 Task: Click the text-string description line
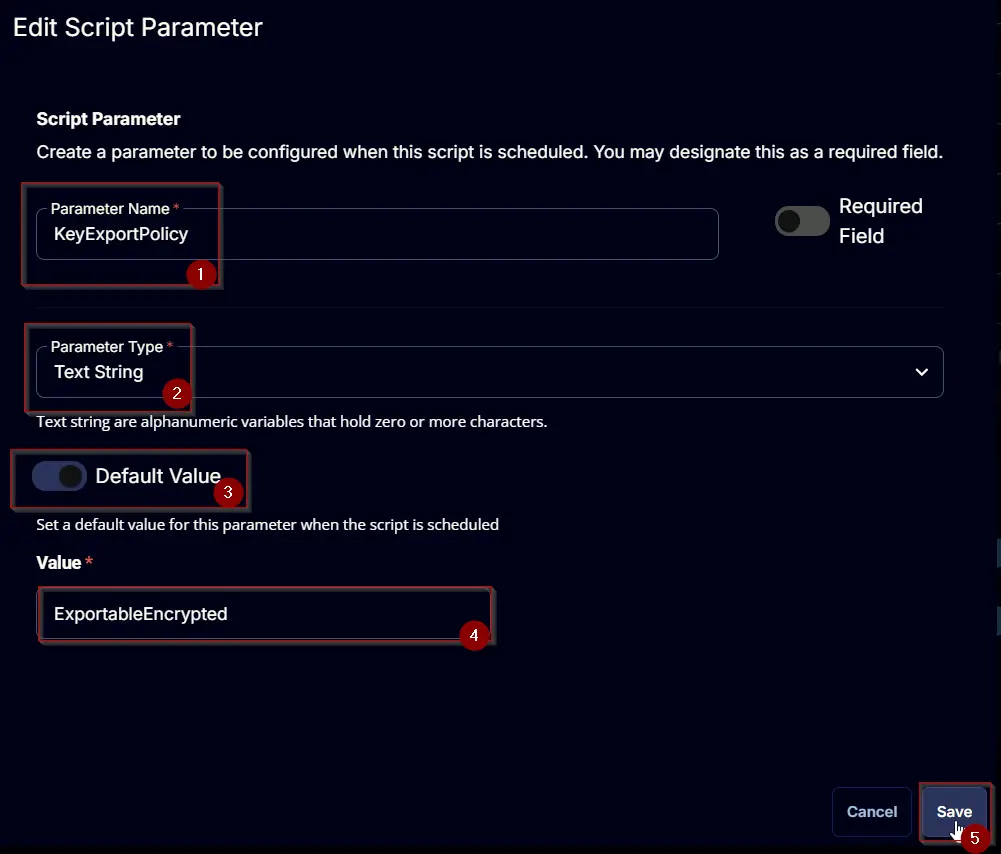[x=292, y=422]
